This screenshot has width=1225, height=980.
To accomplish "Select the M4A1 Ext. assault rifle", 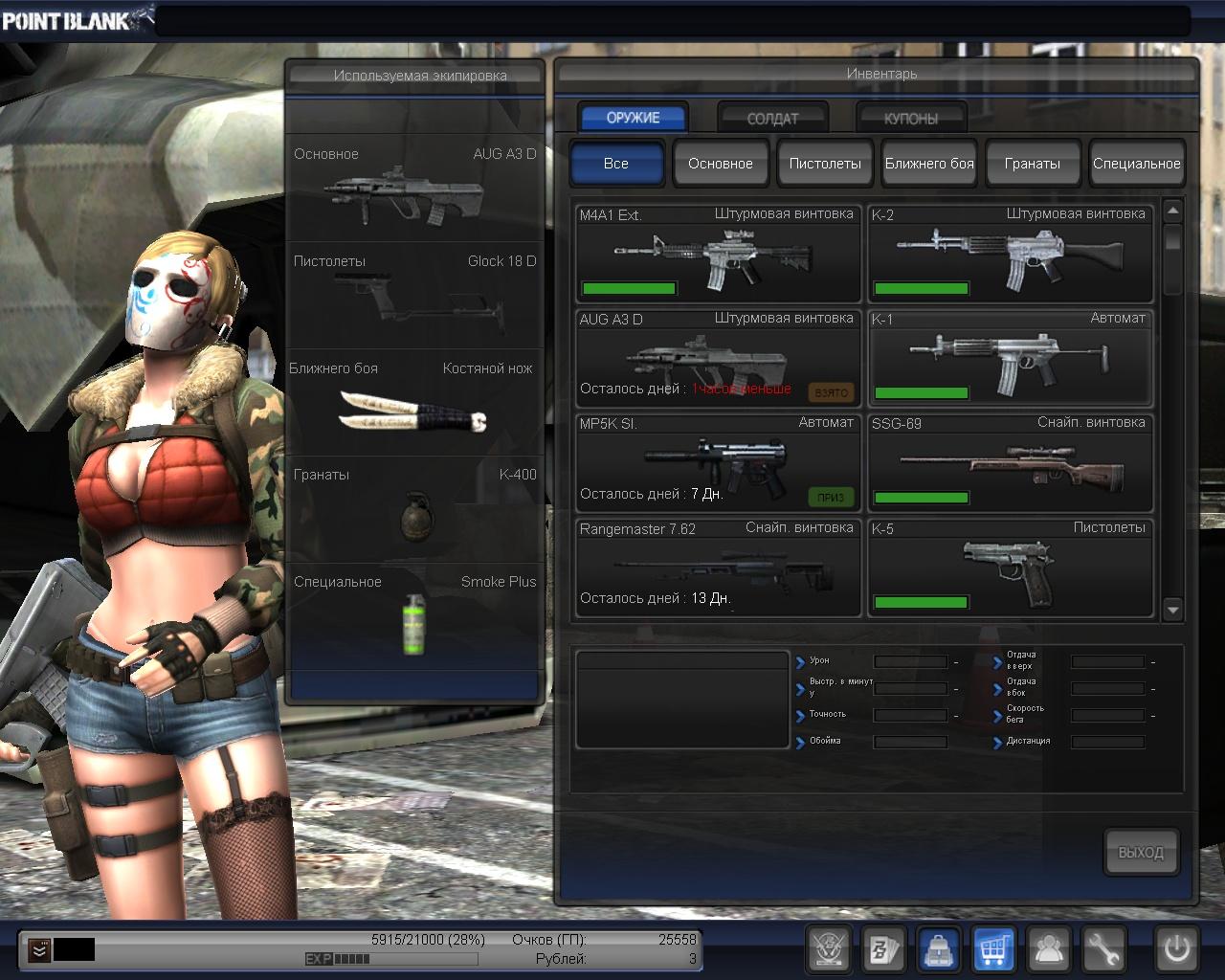I will coord(717,254).
